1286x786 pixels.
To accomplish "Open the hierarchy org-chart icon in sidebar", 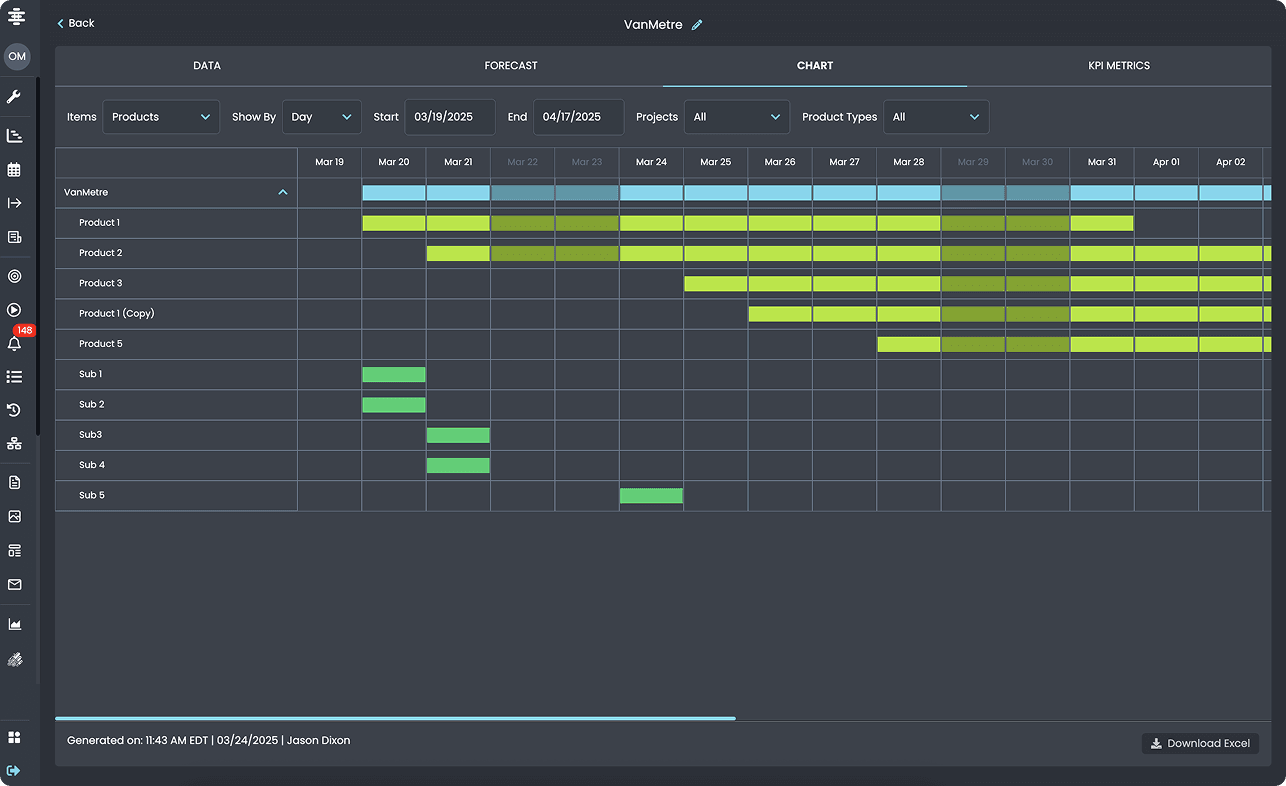I will [x=14, y=443].
